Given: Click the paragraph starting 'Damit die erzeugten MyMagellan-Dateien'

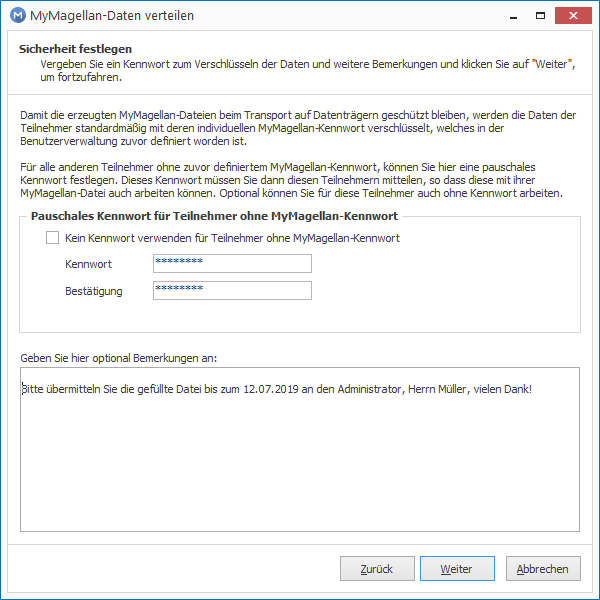Looking at the screenshot, I should (x=298, y=128).
